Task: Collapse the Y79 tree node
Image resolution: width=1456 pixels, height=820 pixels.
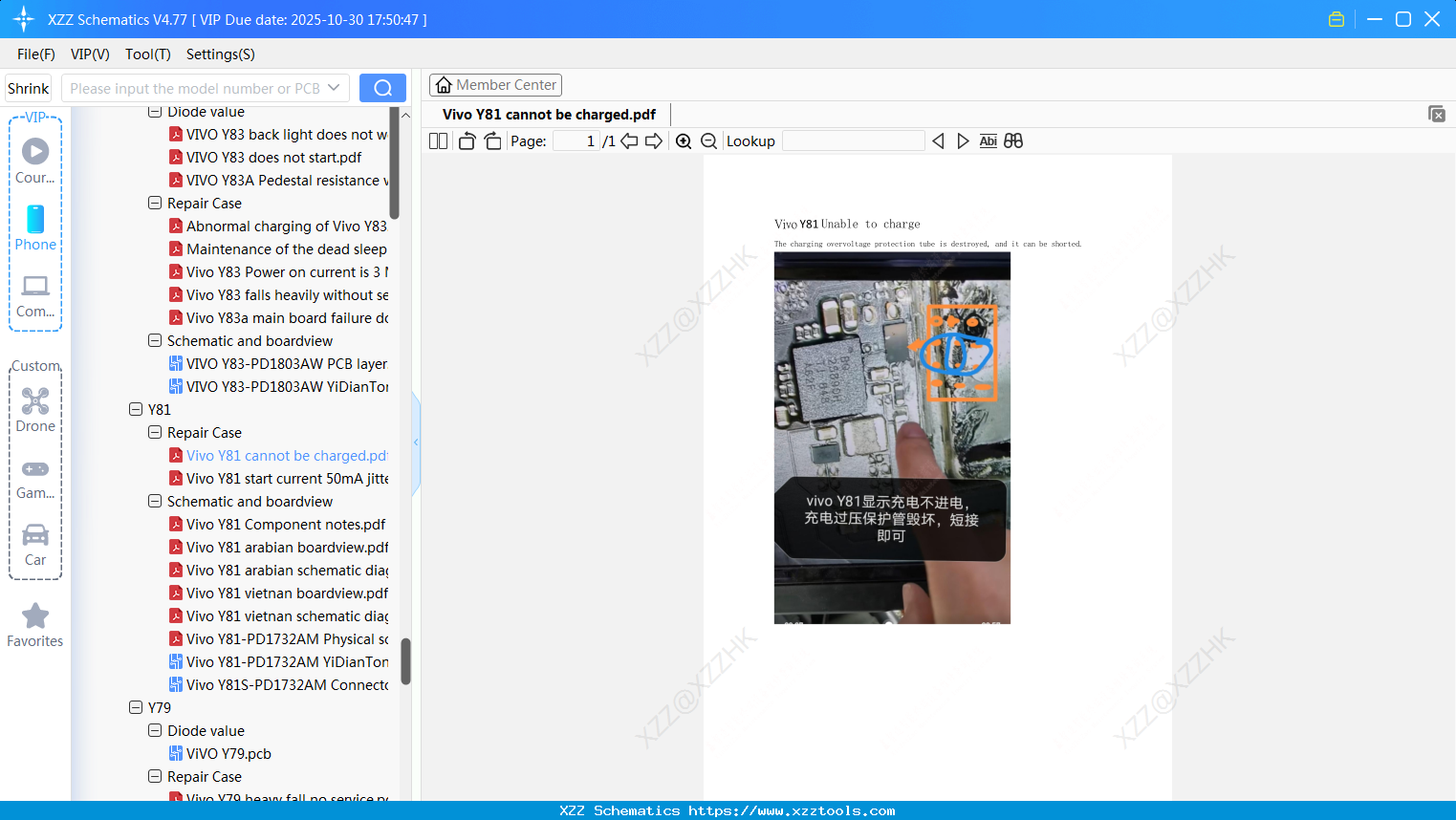Action: tap(136, 707)
